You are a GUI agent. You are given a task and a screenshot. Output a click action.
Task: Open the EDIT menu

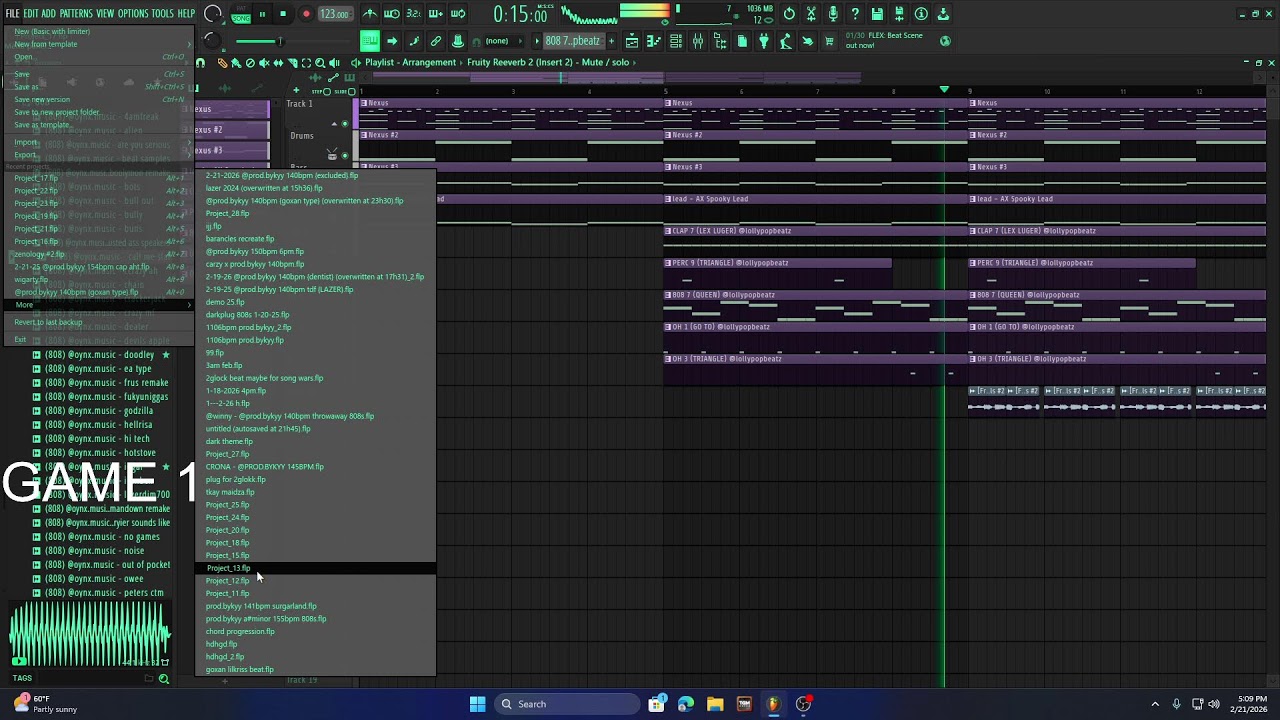[31, 13]
